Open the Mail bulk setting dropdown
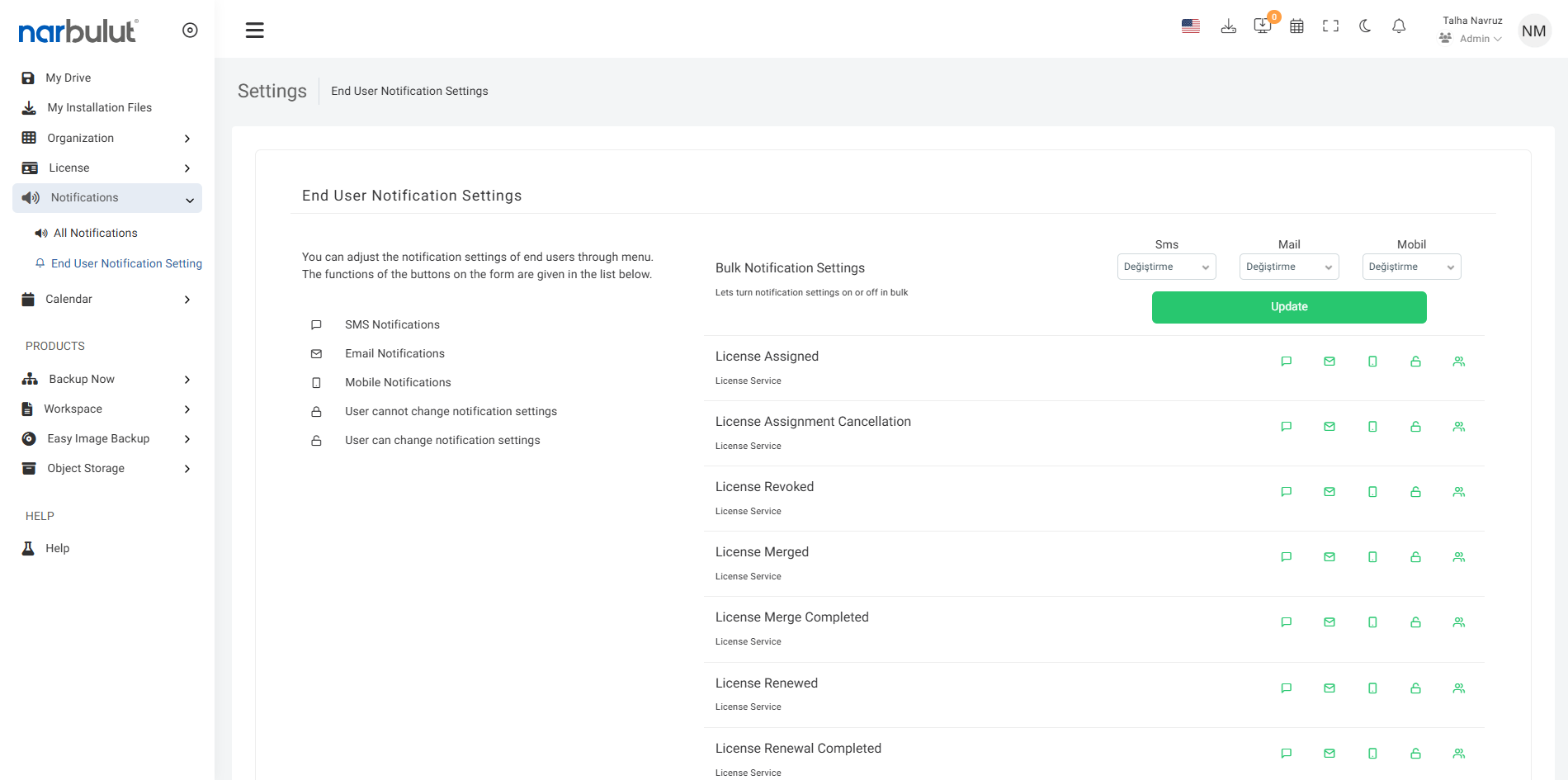This screenshot has width=1568, height=780. pos(1288,267)
